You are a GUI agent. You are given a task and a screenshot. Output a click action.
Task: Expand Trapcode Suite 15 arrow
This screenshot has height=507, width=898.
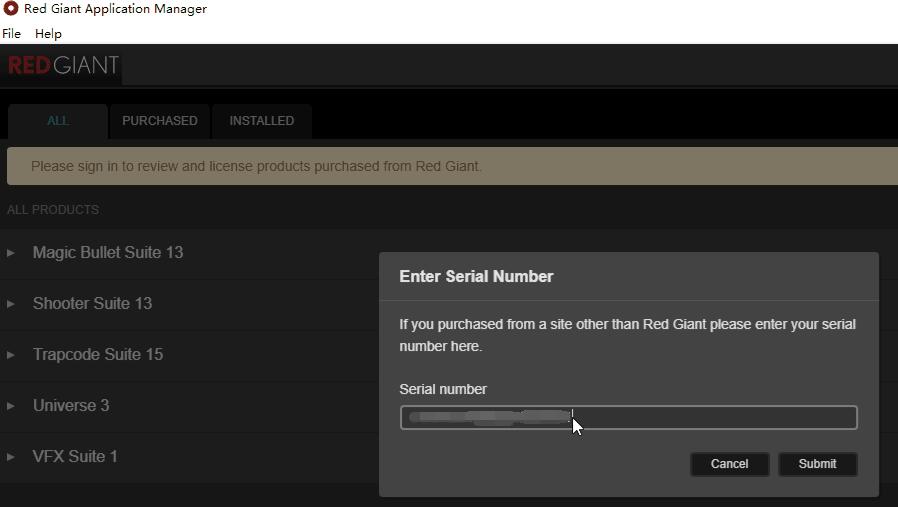(10, 355)
